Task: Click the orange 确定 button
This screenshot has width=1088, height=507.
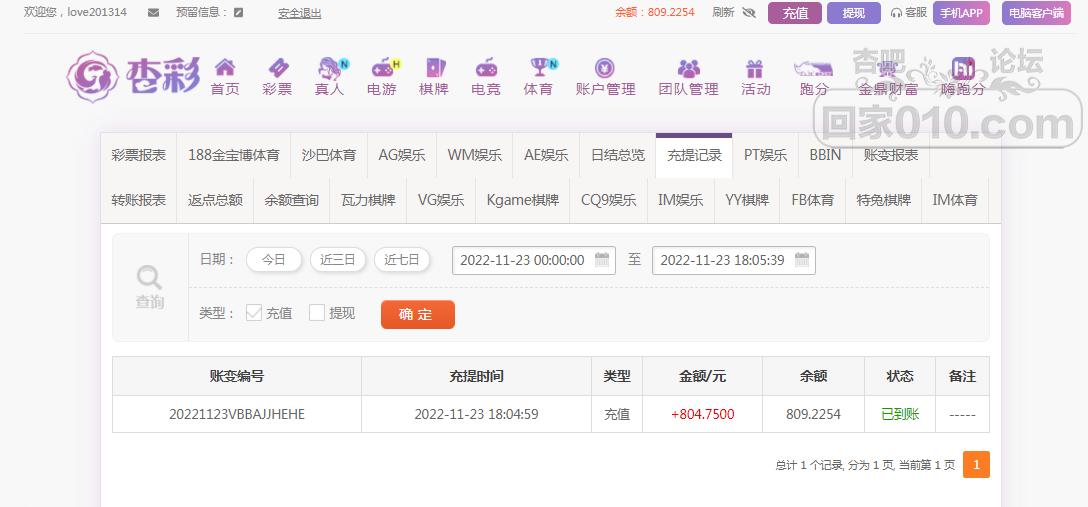Action: 418,314
